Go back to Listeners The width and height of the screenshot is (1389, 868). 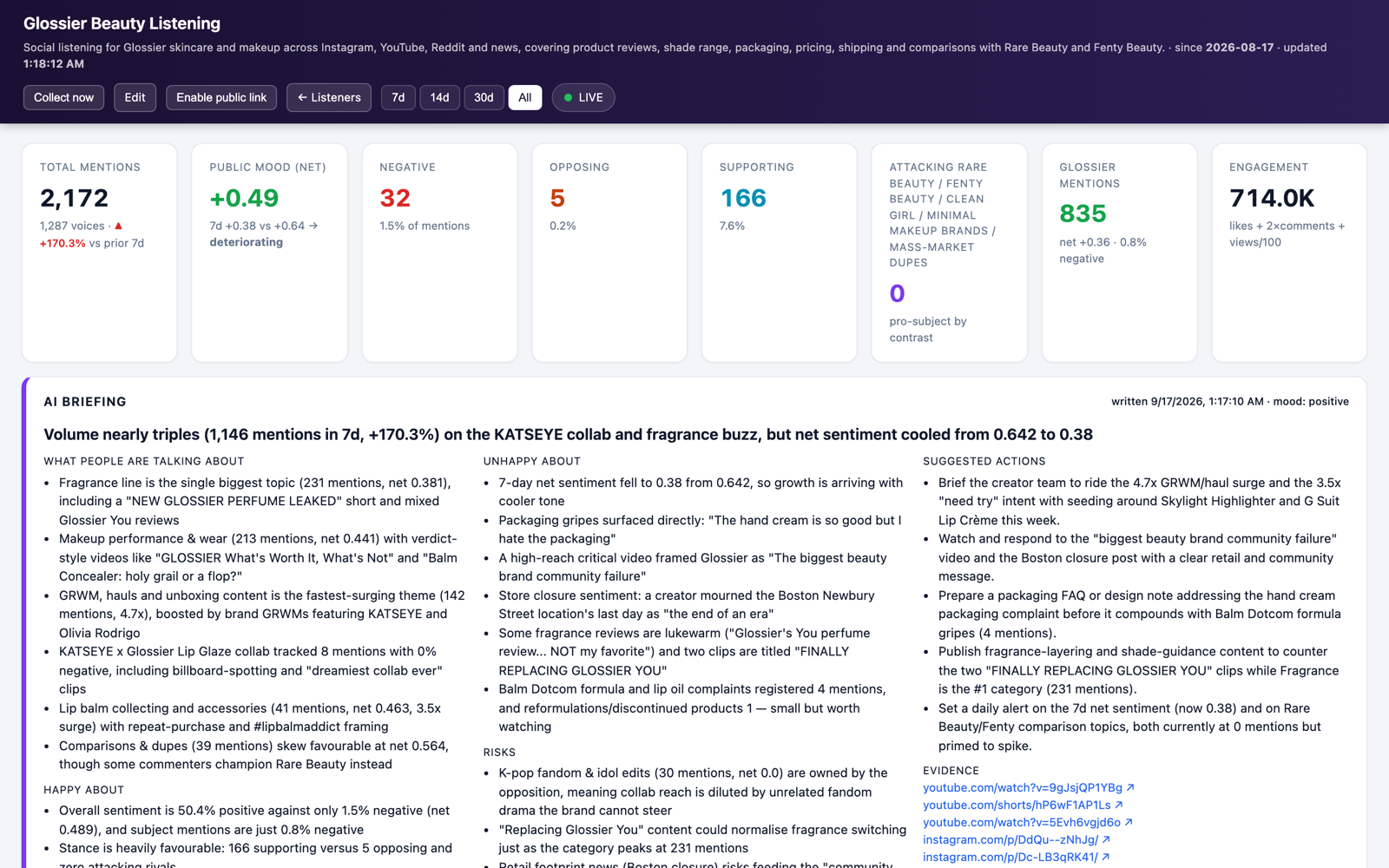pos(329,97)
